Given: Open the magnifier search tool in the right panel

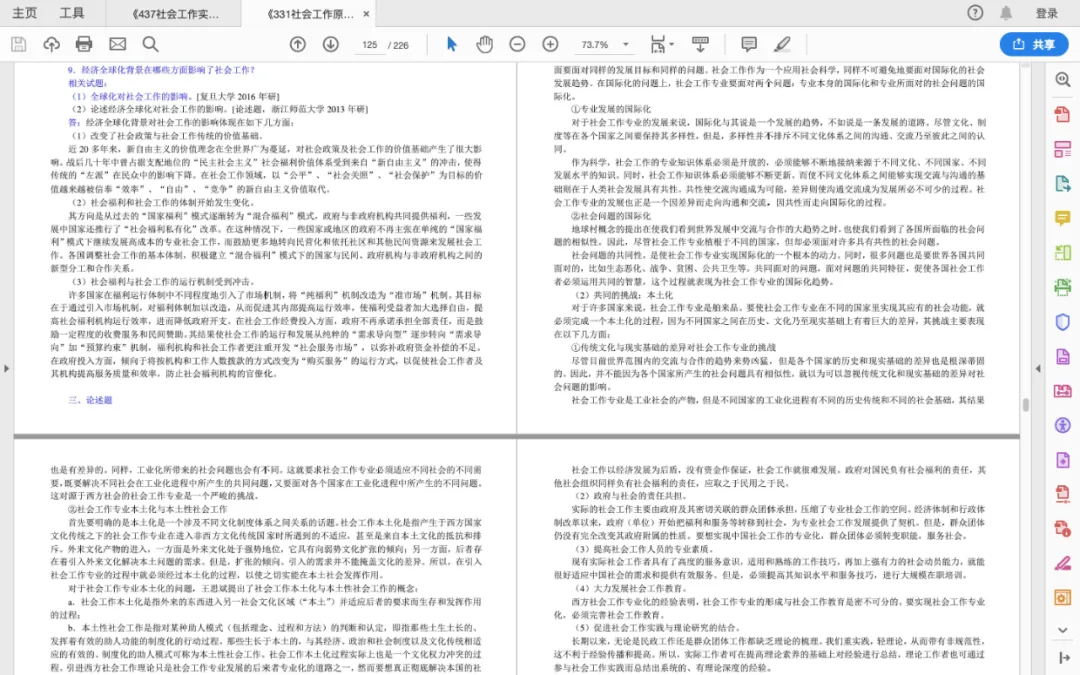Looking at the screenshot, I should [1063, 79].
